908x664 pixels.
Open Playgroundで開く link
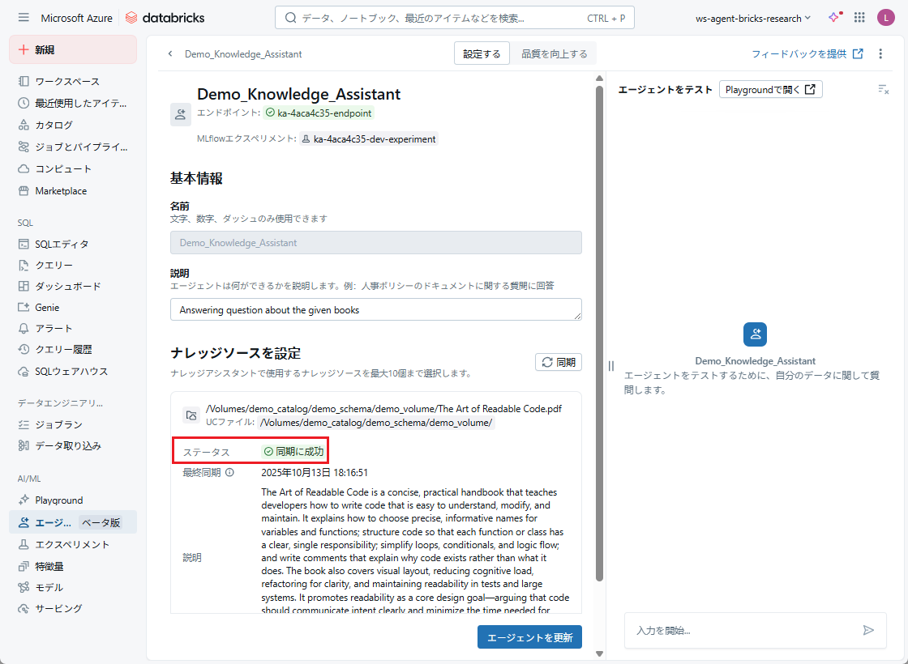tap(770, 89)
